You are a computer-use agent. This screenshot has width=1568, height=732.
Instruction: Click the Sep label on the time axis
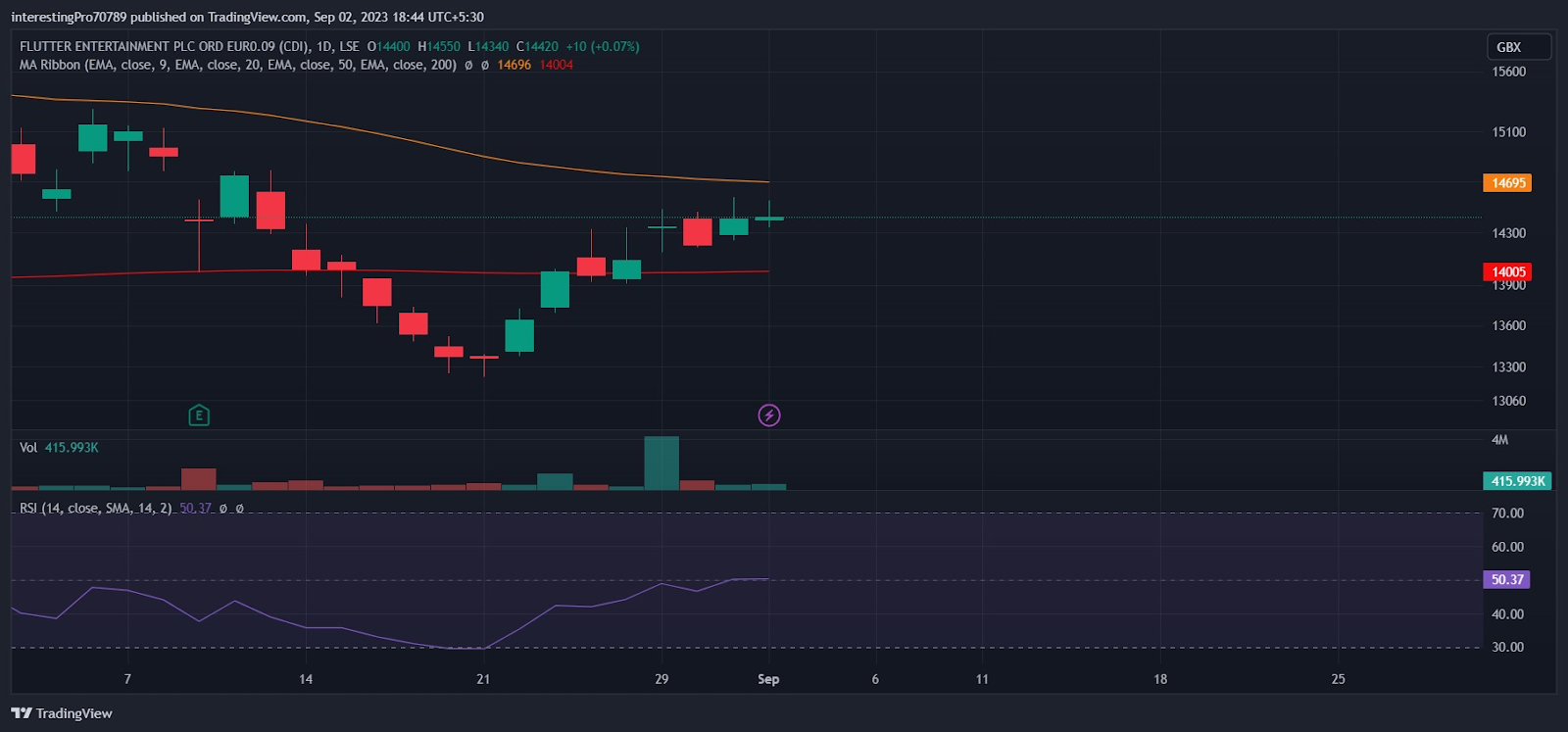(768, 679)
